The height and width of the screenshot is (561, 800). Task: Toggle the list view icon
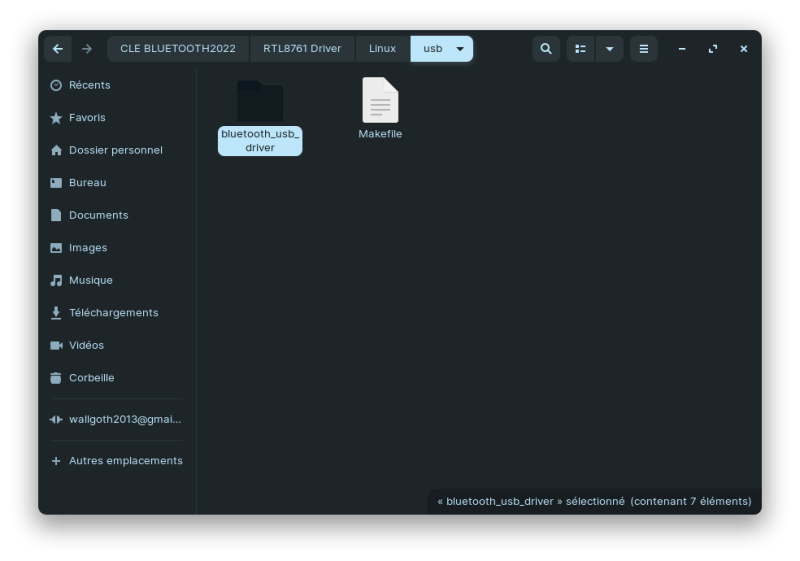coord(580,49)
